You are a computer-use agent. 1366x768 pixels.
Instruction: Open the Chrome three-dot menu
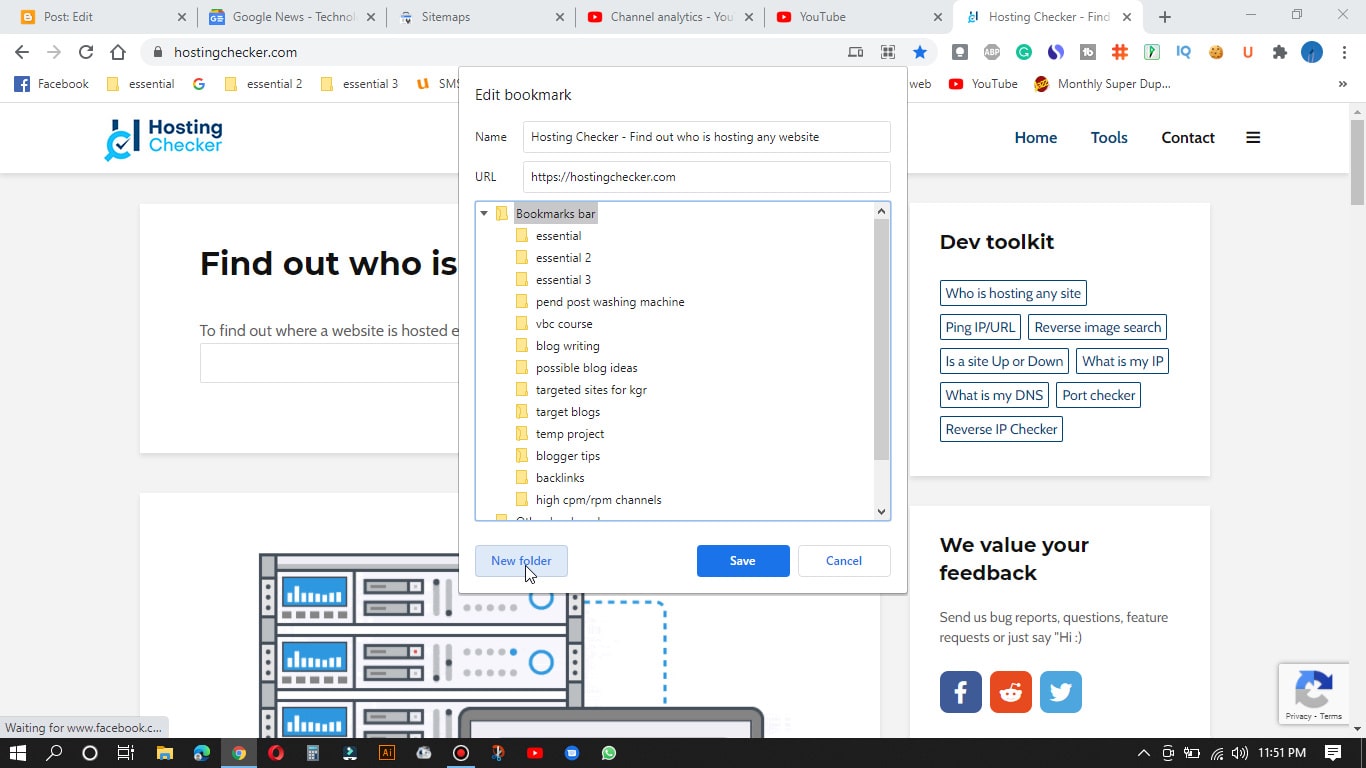pyautogui.click(x=1343, y=52)
